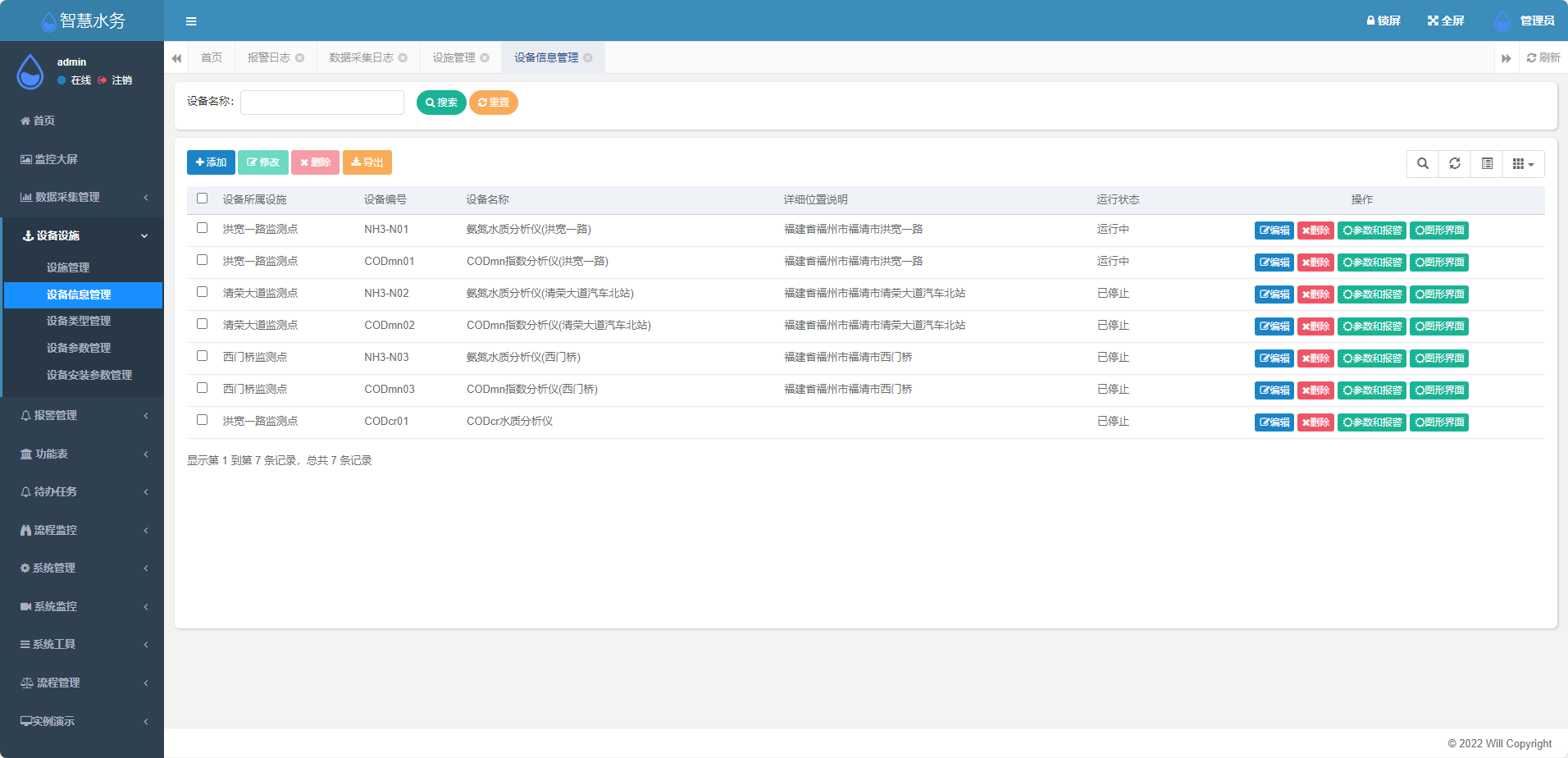The image size is (1568, 758).
Task: Click the water drop avatar in the sidebar
Action: [x=30, y=71]
